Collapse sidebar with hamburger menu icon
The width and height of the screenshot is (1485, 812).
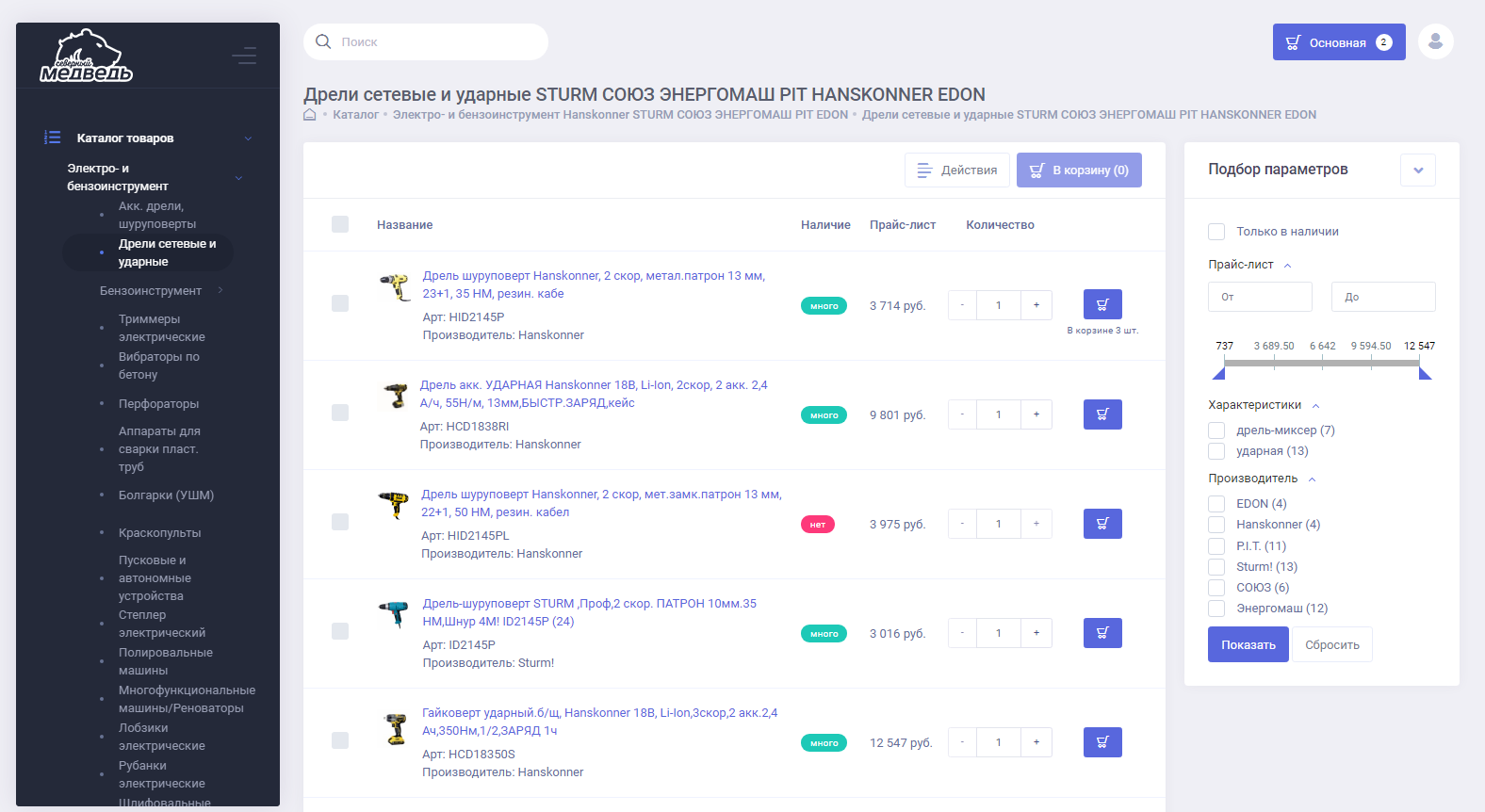click(244, 56)
